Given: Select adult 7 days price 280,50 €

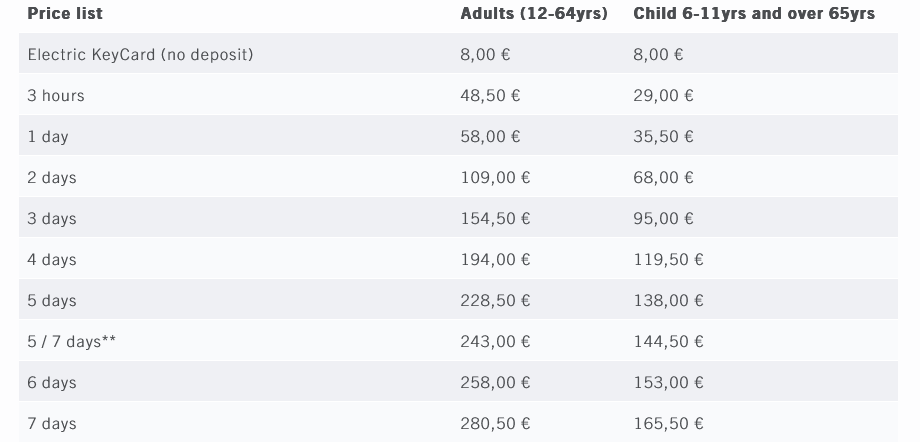Looking at the screenshot, I should click(495, 424).
